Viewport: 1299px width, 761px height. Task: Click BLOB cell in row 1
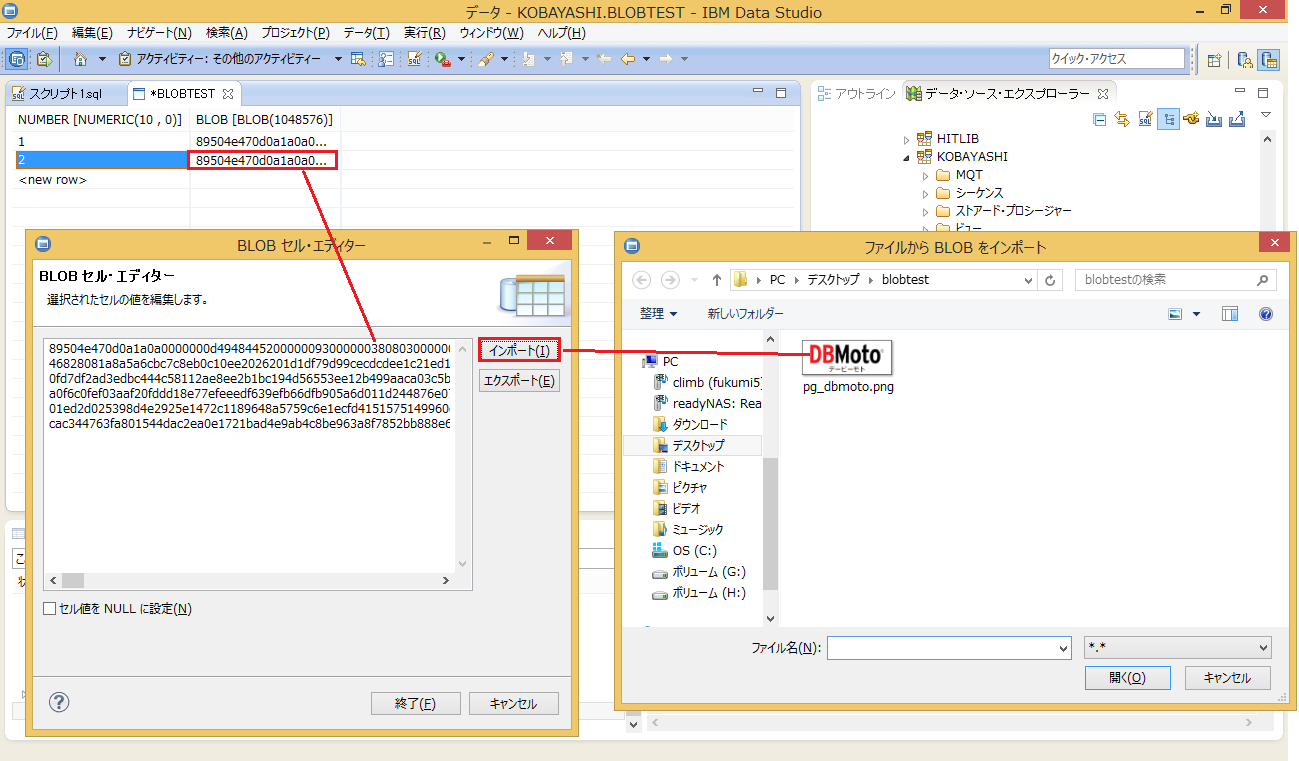(265, 142)
